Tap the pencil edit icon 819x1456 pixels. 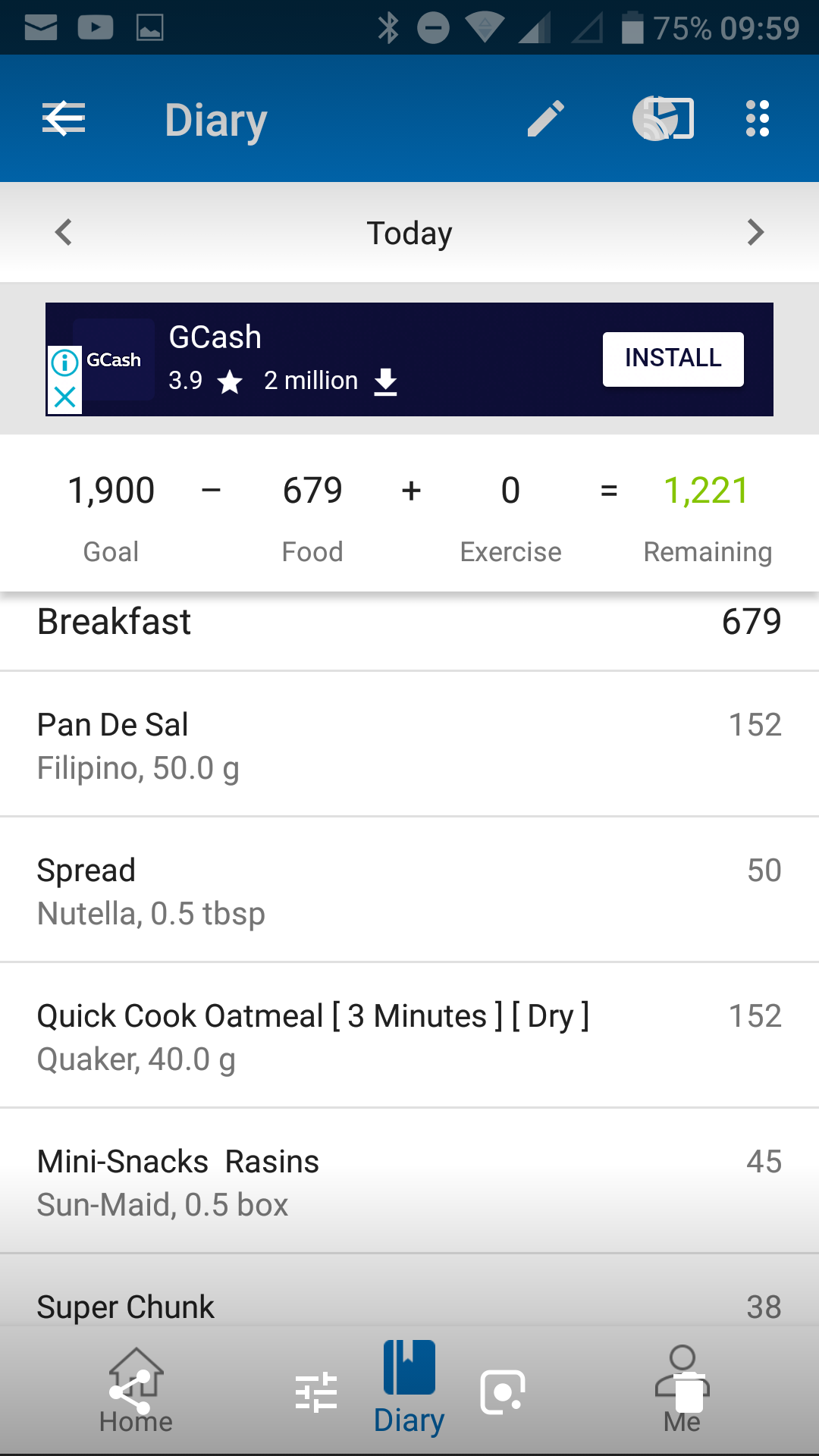pyautogui.click(x=545, y=119)
